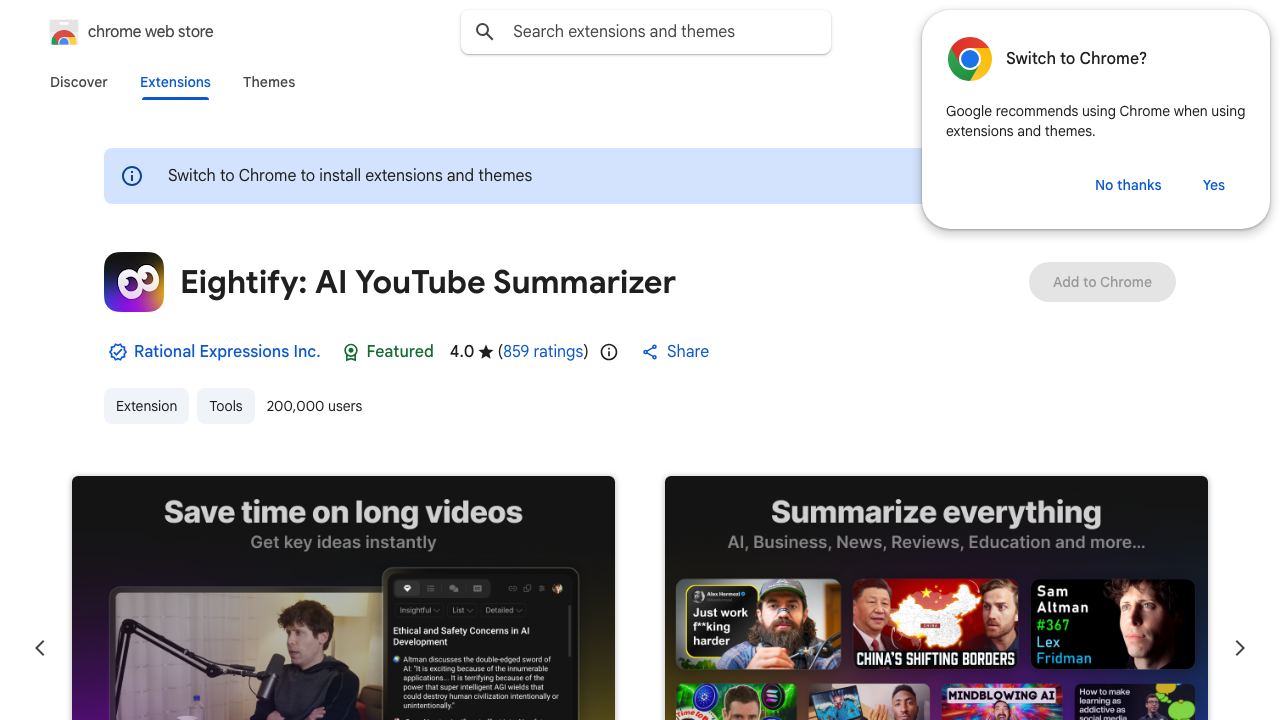Click the 4.0 rating value
Image resolution: width=1280 pixels, height=720 pixels.
coord(461,352)
